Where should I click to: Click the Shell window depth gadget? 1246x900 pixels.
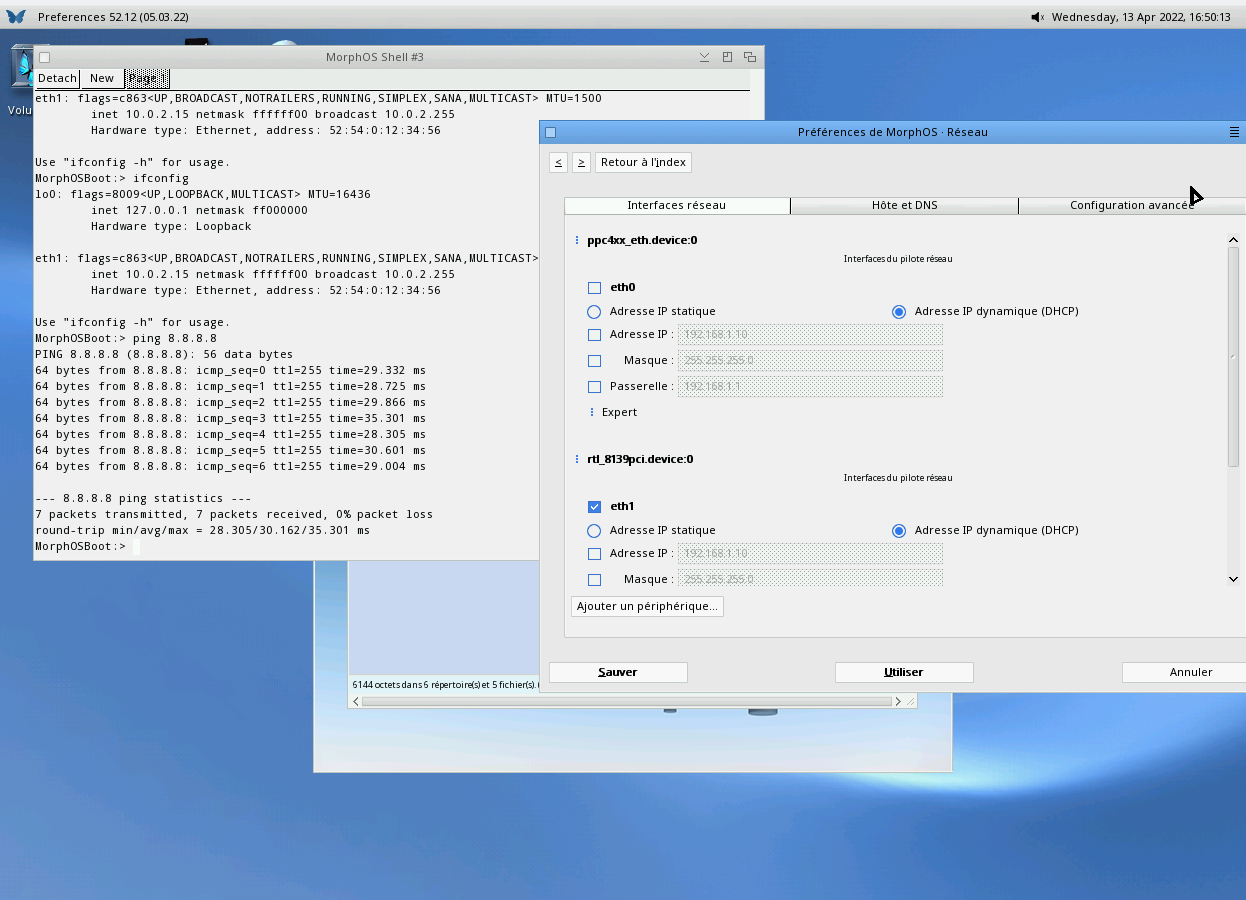(x=749, y=57)
